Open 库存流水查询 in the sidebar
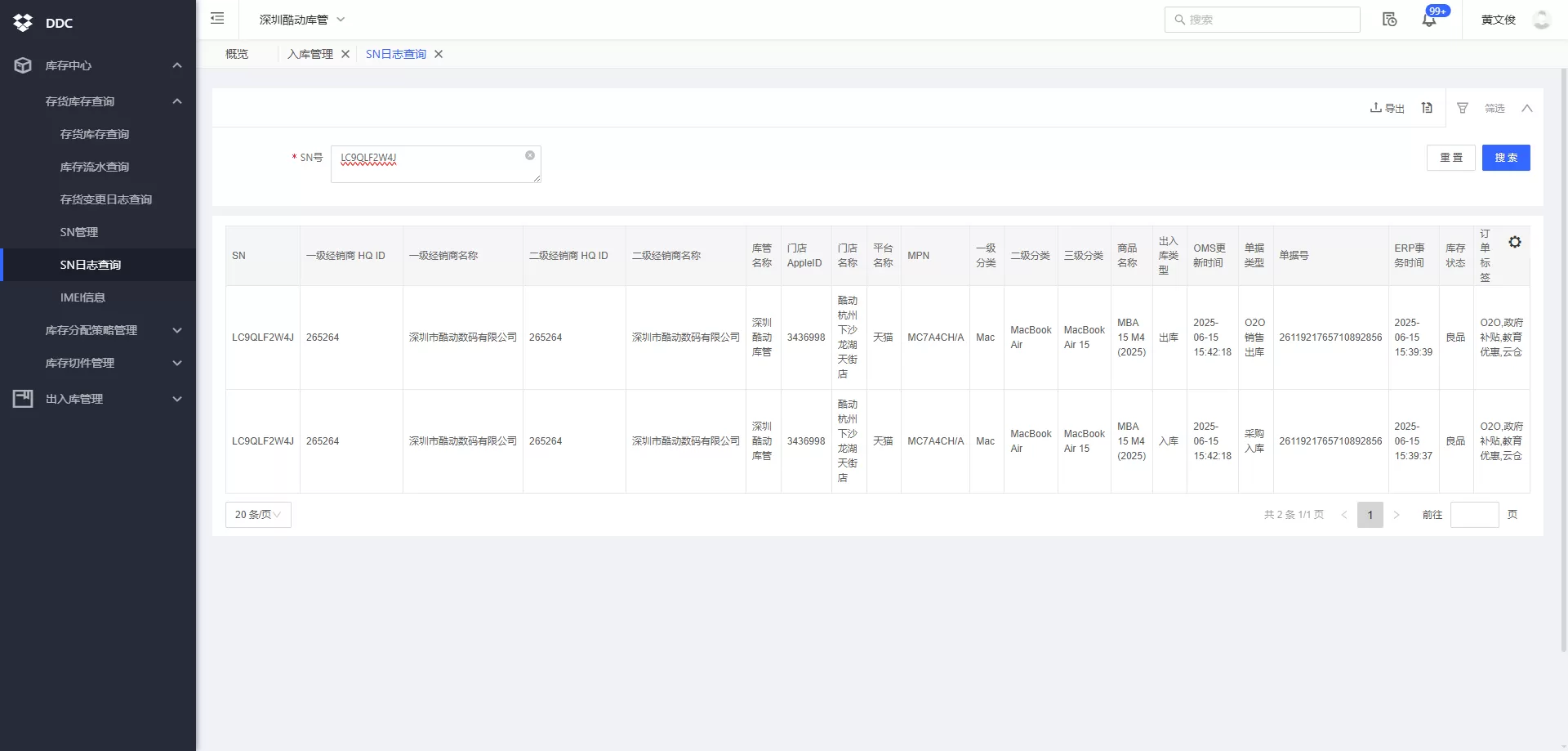Image resolution: width=1568 pixels, height=751 pixels. click(95, 167)
